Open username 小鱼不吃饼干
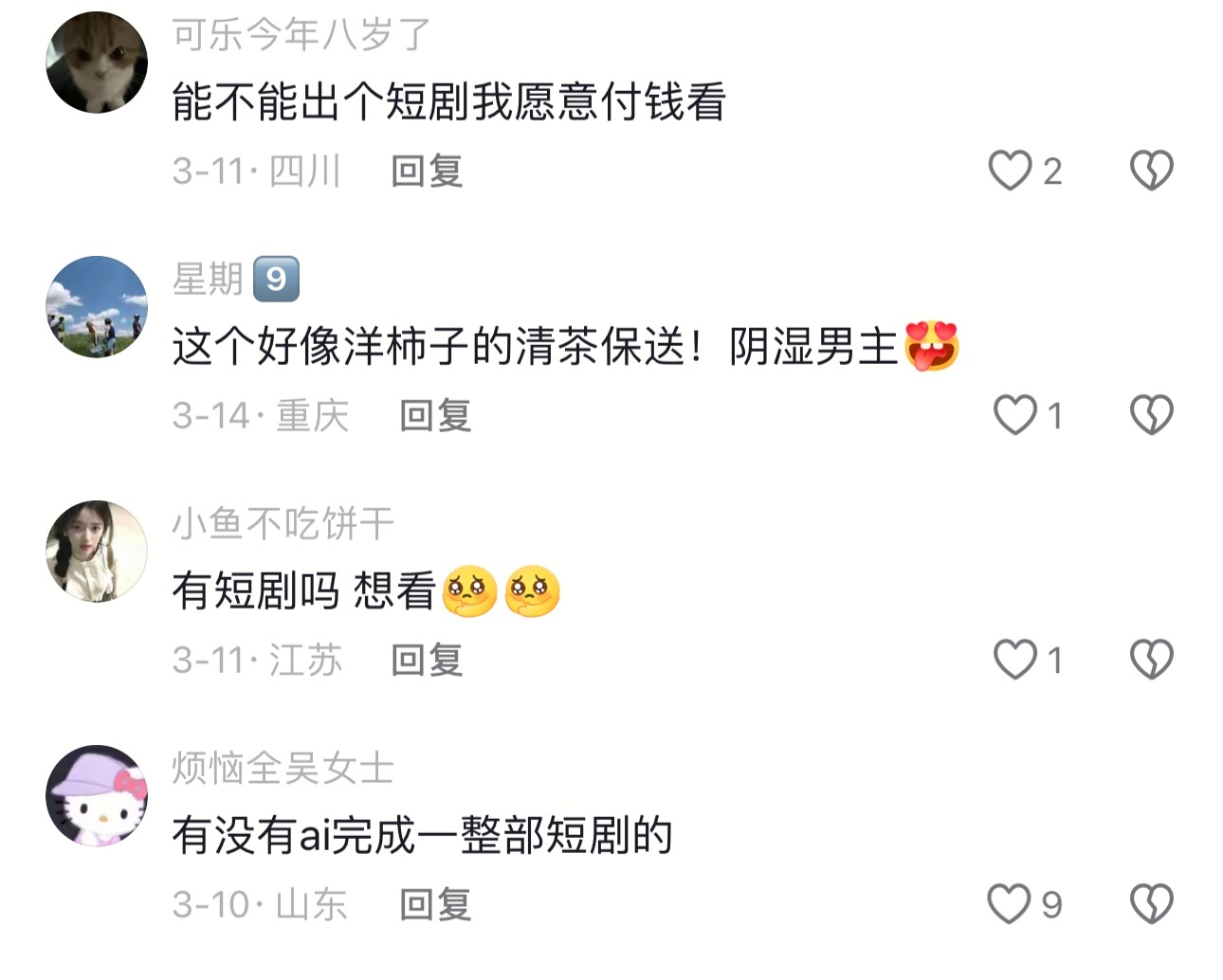 click(283, 523)
